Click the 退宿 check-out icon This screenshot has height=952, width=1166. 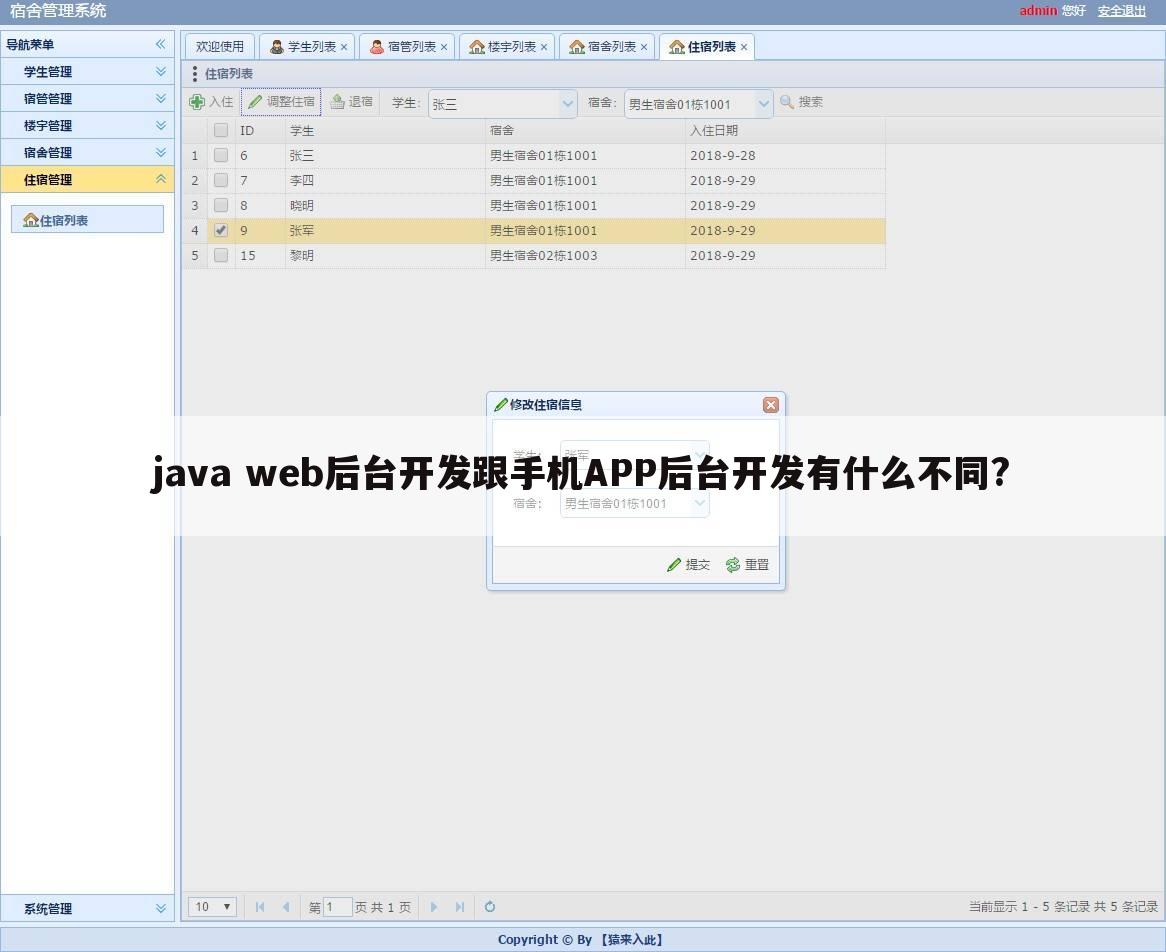click(337, 101)
